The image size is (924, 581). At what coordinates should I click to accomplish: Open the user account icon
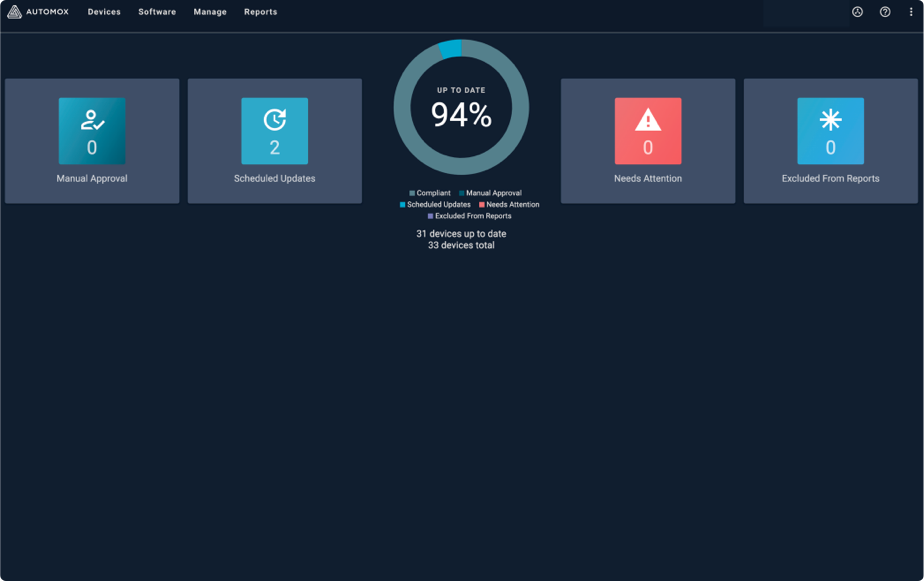855,11
